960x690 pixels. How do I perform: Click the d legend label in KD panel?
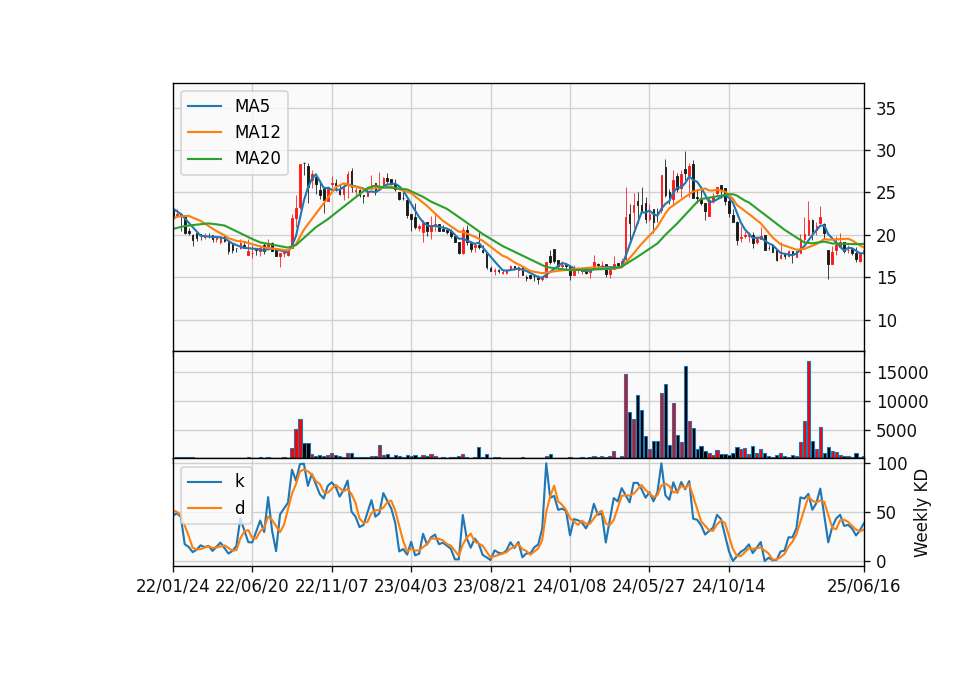[239, 508]
